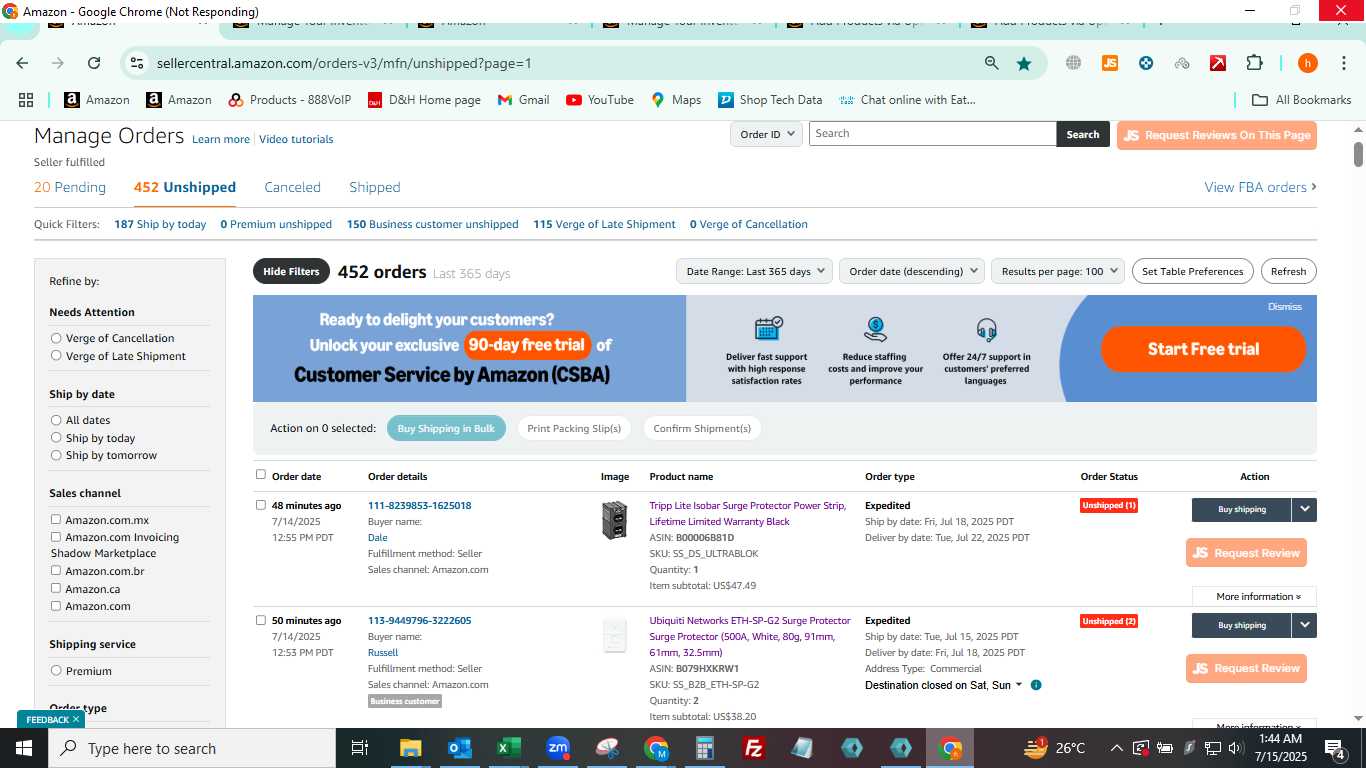The width and height of the screenshot is (1366, 768).
Task: Click the Start Free trial button
Action: [x=1203, y=349]
